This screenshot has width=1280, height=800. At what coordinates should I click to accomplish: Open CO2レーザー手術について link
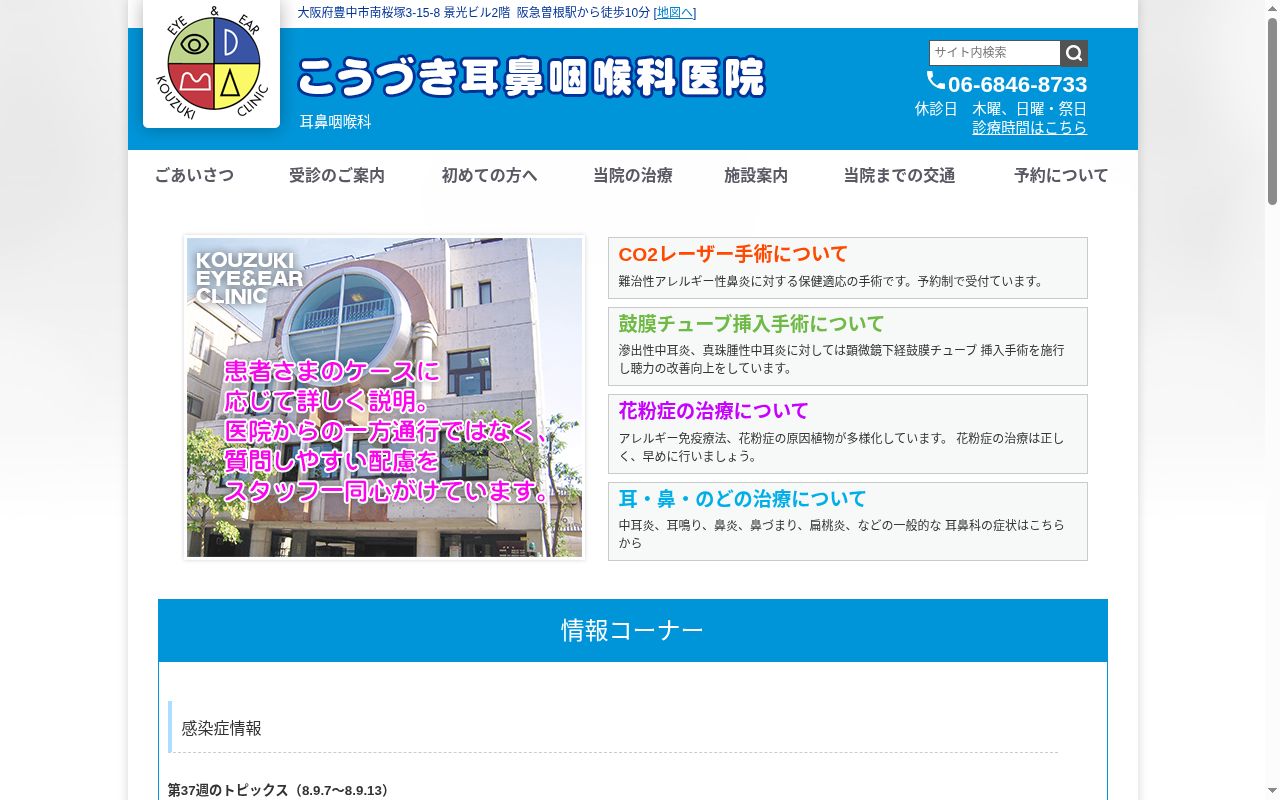[733, 254]
